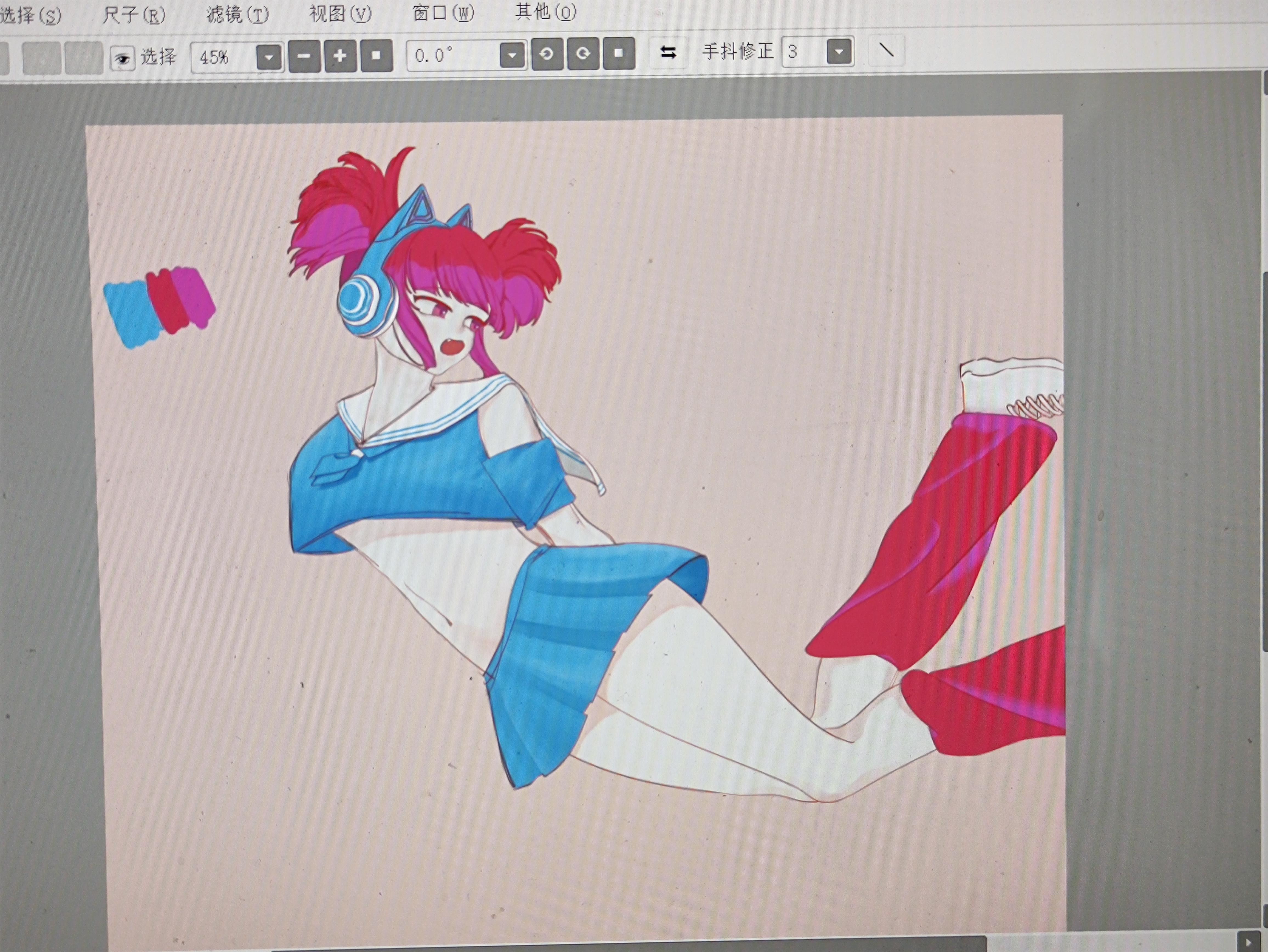1268x952 pixels.
Task: Click the greyed-out invert selection button beside the eye
Action: coord(84,58)
